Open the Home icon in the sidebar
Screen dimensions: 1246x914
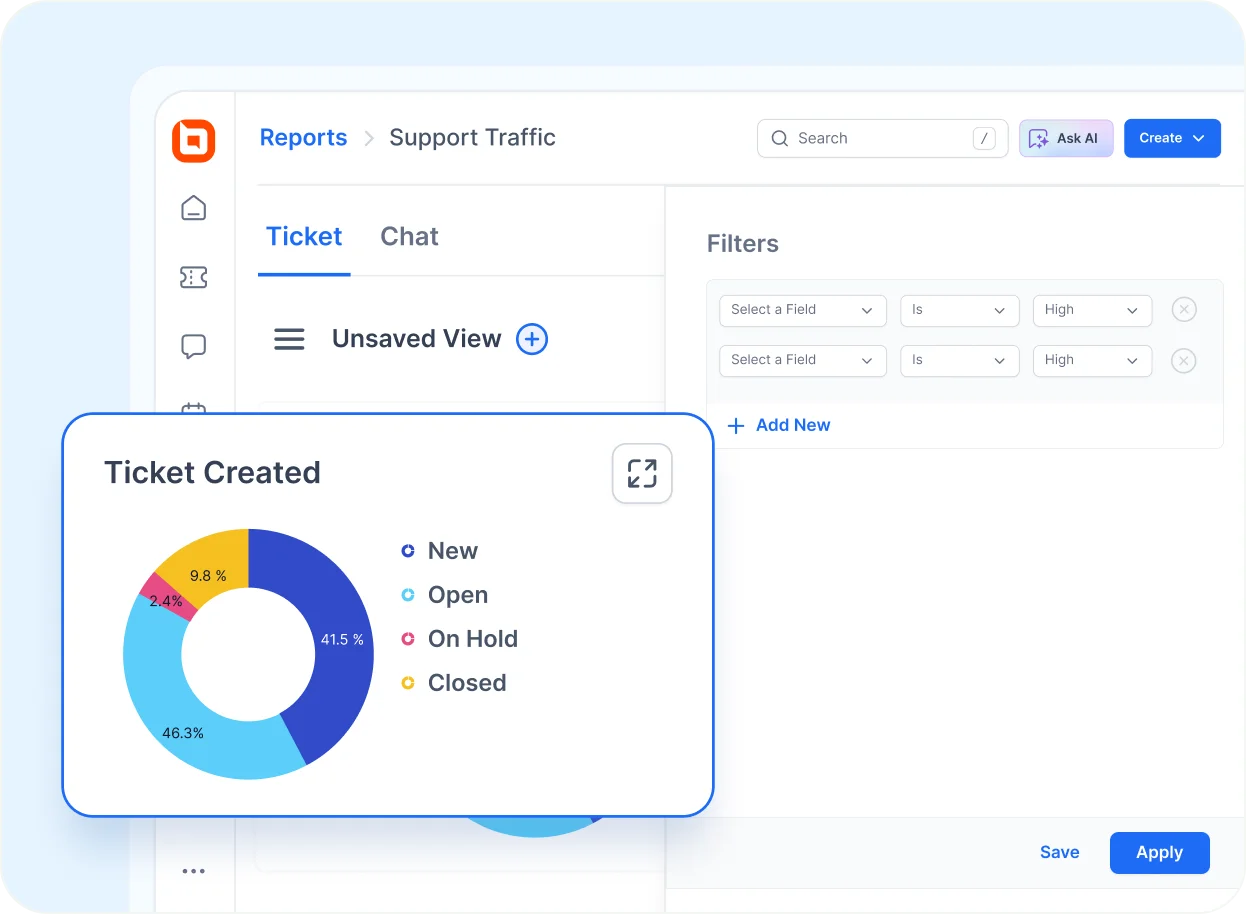pyautogui.click(x=193, y=208)
